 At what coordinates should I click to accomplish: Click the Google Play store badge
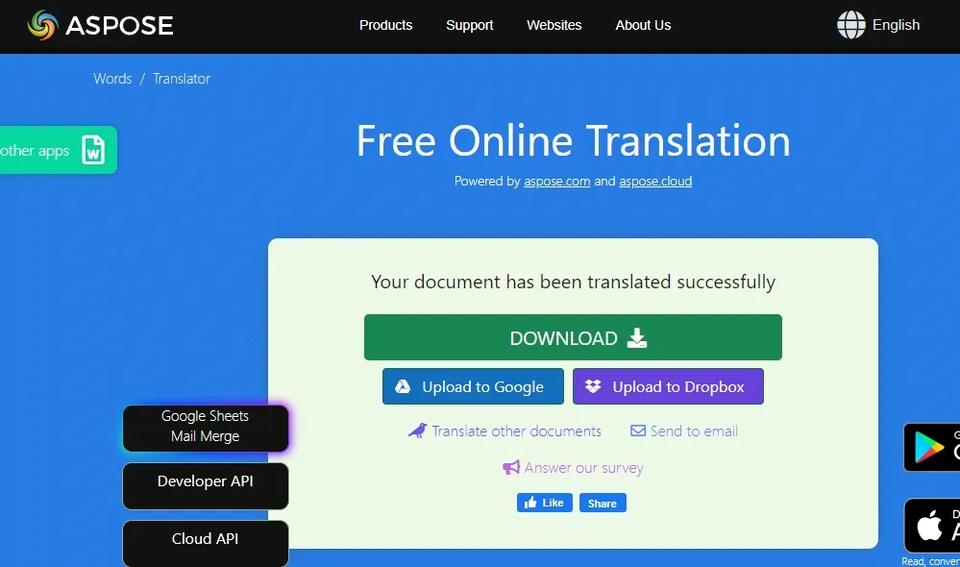pos(932,448)
